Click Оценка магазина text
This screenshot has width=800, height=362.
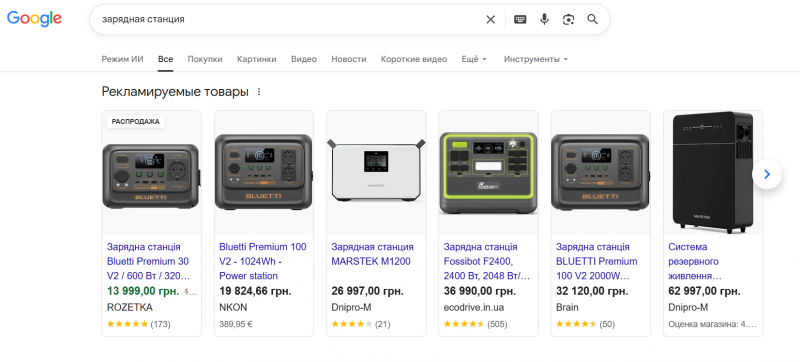tap(713, 324)
